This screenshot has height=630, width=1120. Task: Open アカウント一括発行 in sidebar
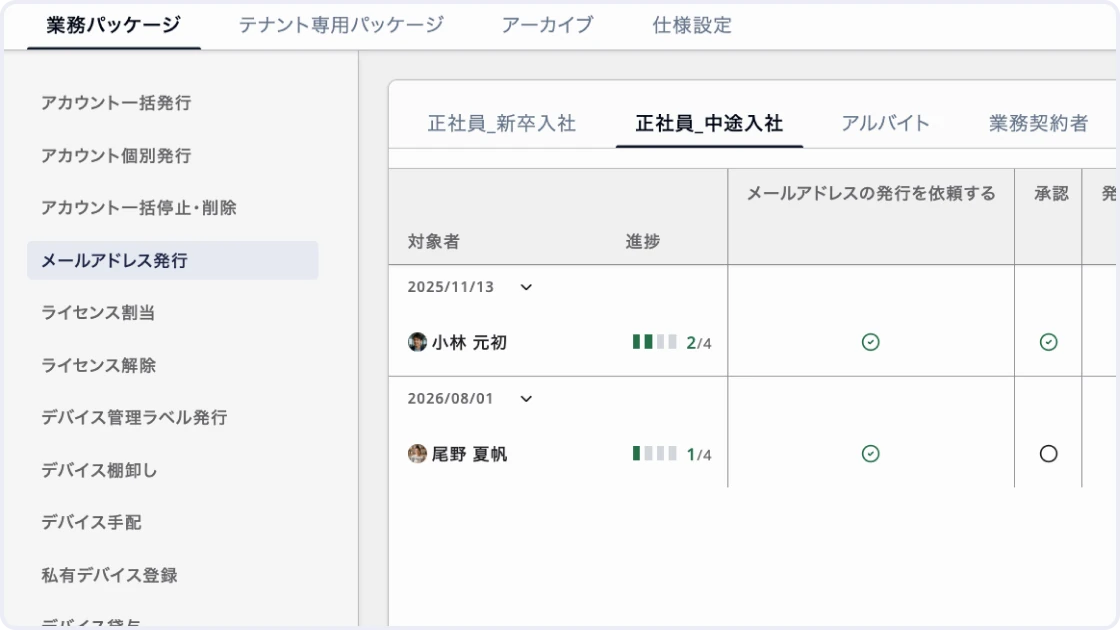click(x=116, y=103)
